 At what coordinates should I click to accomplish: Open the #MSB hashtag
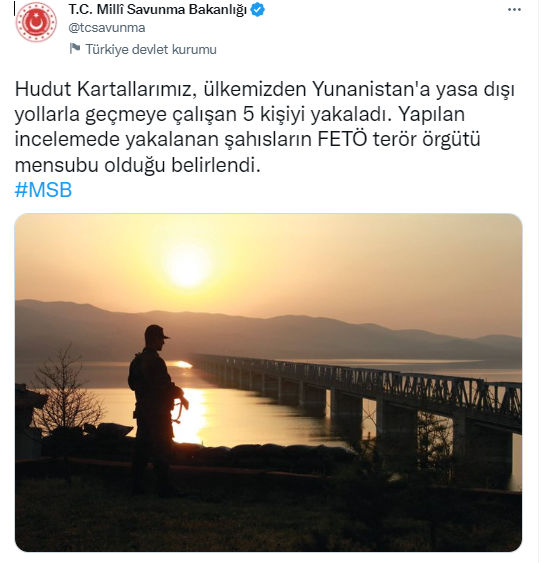[43, 190]
